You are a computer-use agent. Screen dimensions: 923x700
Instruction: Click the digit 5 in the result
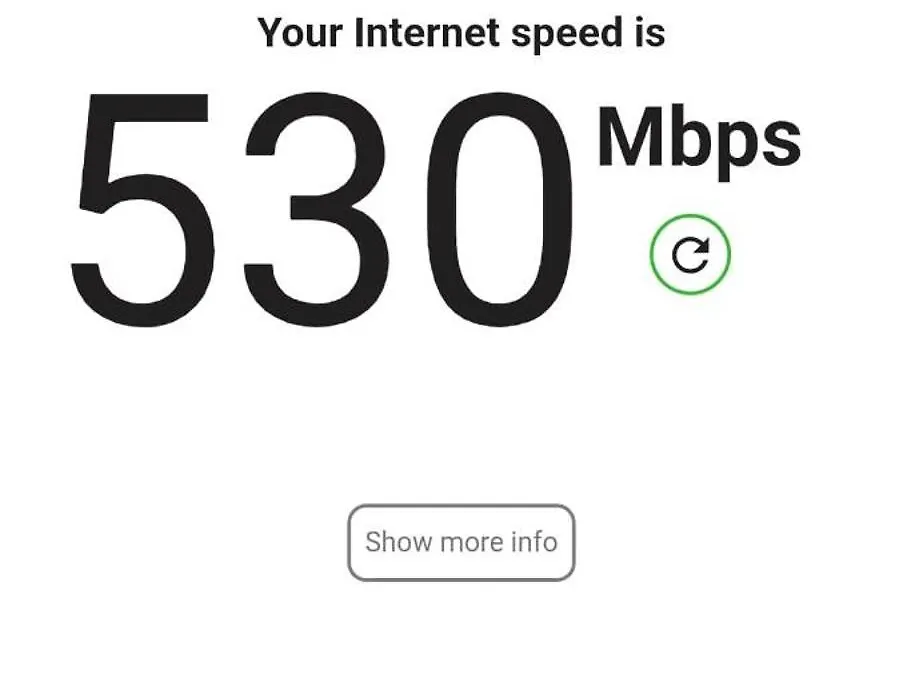tap(142, 210)
